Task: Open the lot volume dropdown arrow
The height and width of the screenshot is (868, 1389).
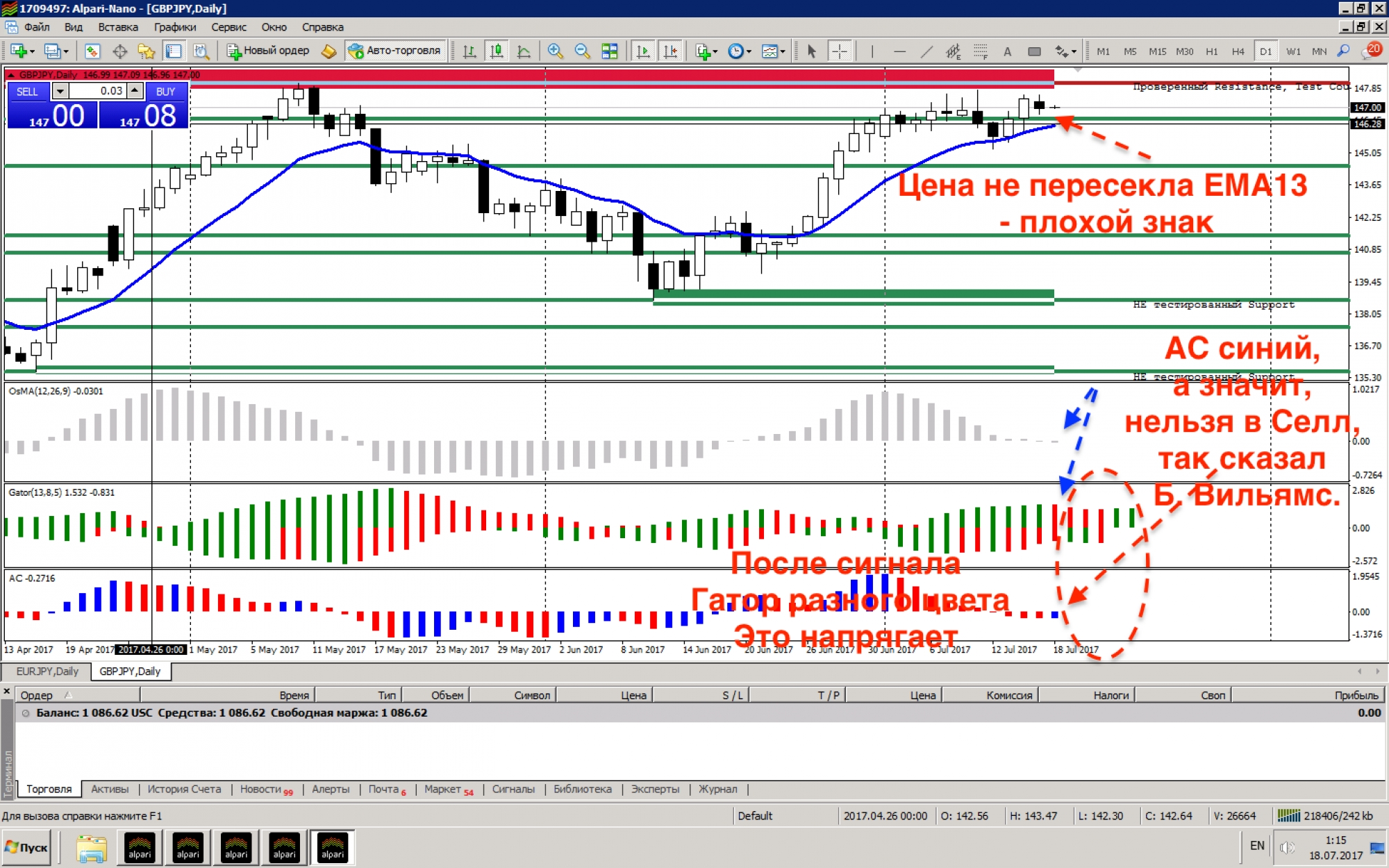Action: click(x=60, y=91)
